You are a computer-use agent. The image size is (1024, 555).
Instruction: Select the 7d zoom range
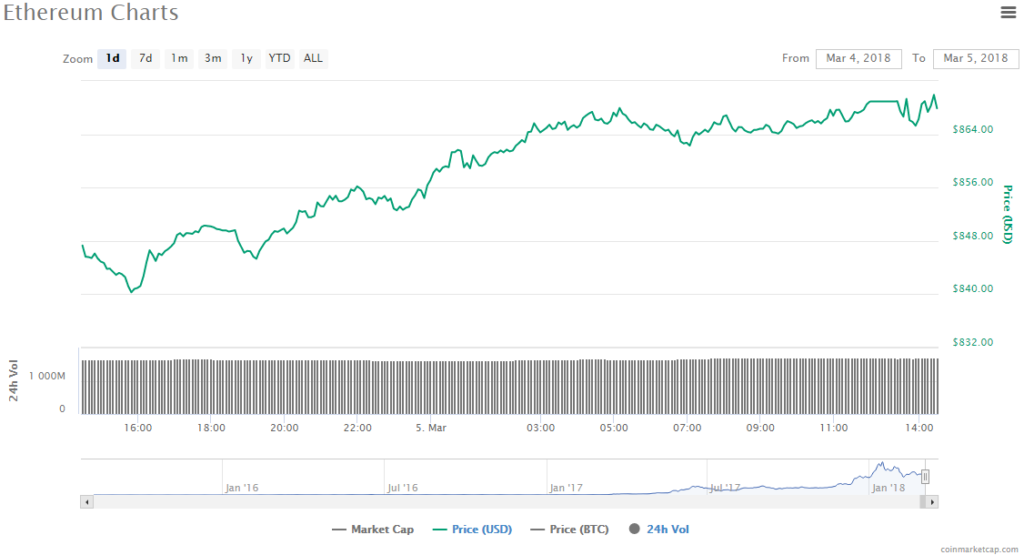(145, 58)
